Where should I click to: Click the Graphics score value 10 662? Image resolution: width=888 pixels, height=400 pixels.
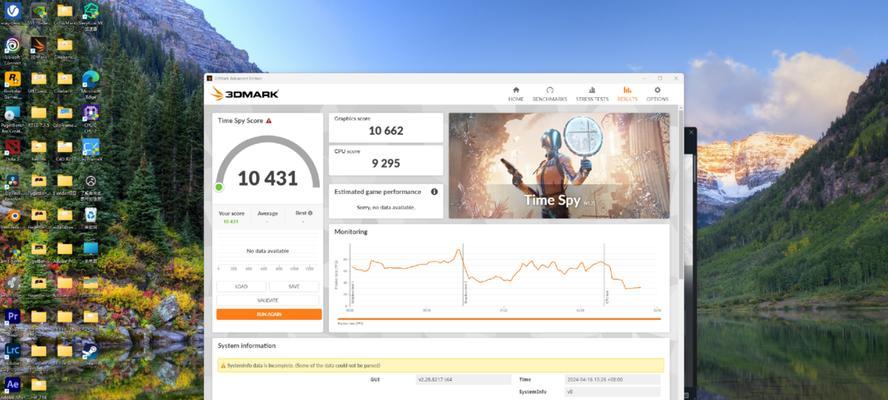pos(386,131)
